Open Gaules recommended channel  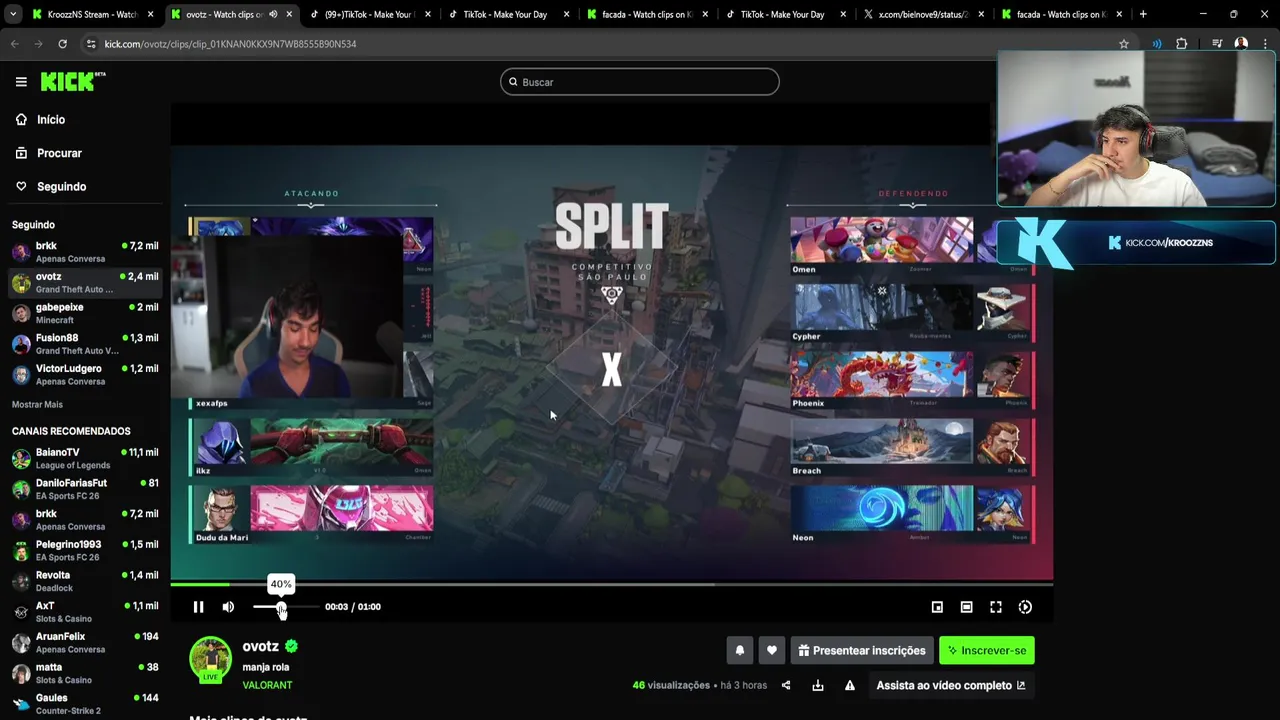click(84, 704)
